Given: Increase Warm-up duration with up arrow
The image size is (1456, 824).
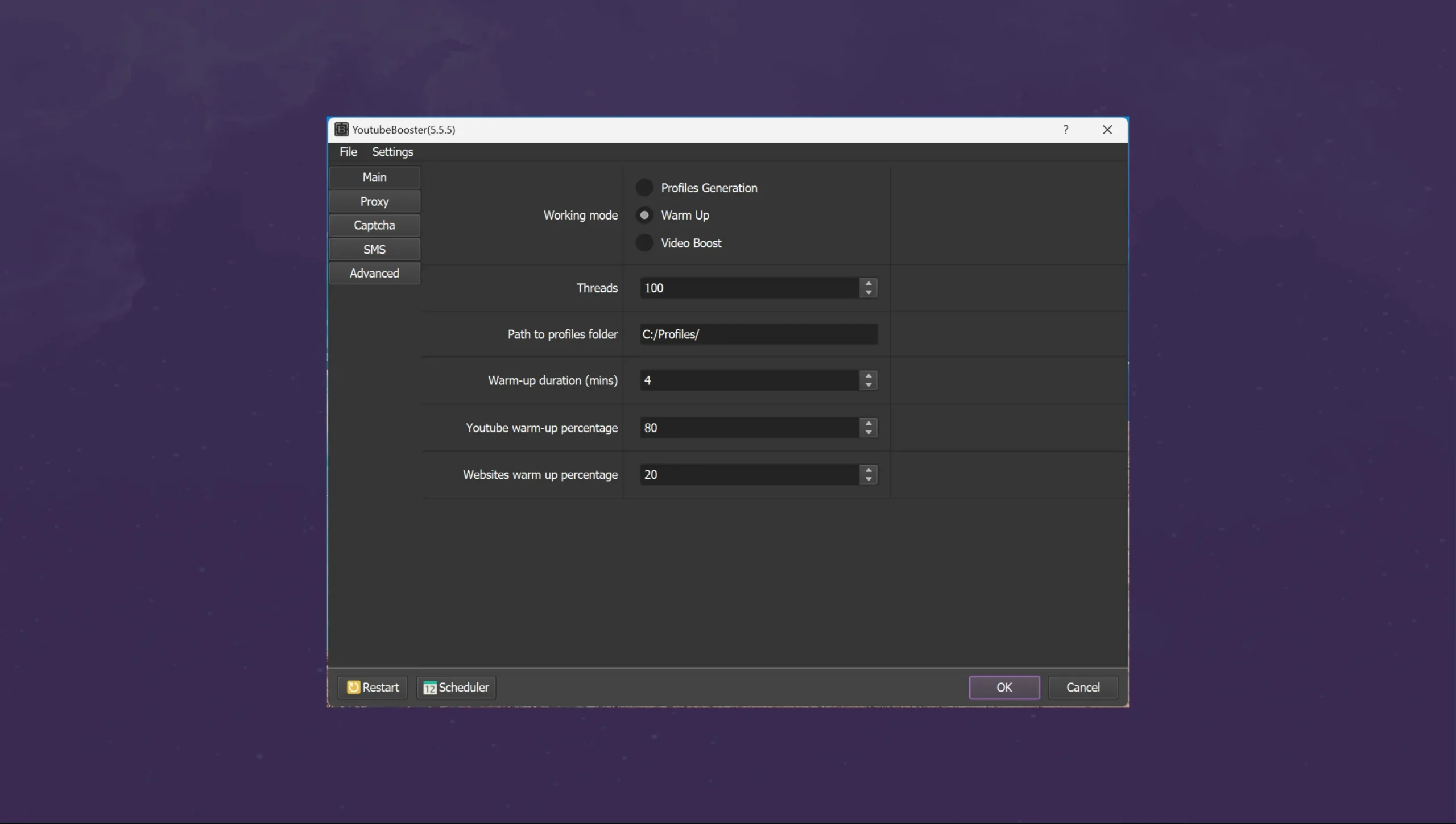Looking at the screenshot, I should click(x=868, y=375).
